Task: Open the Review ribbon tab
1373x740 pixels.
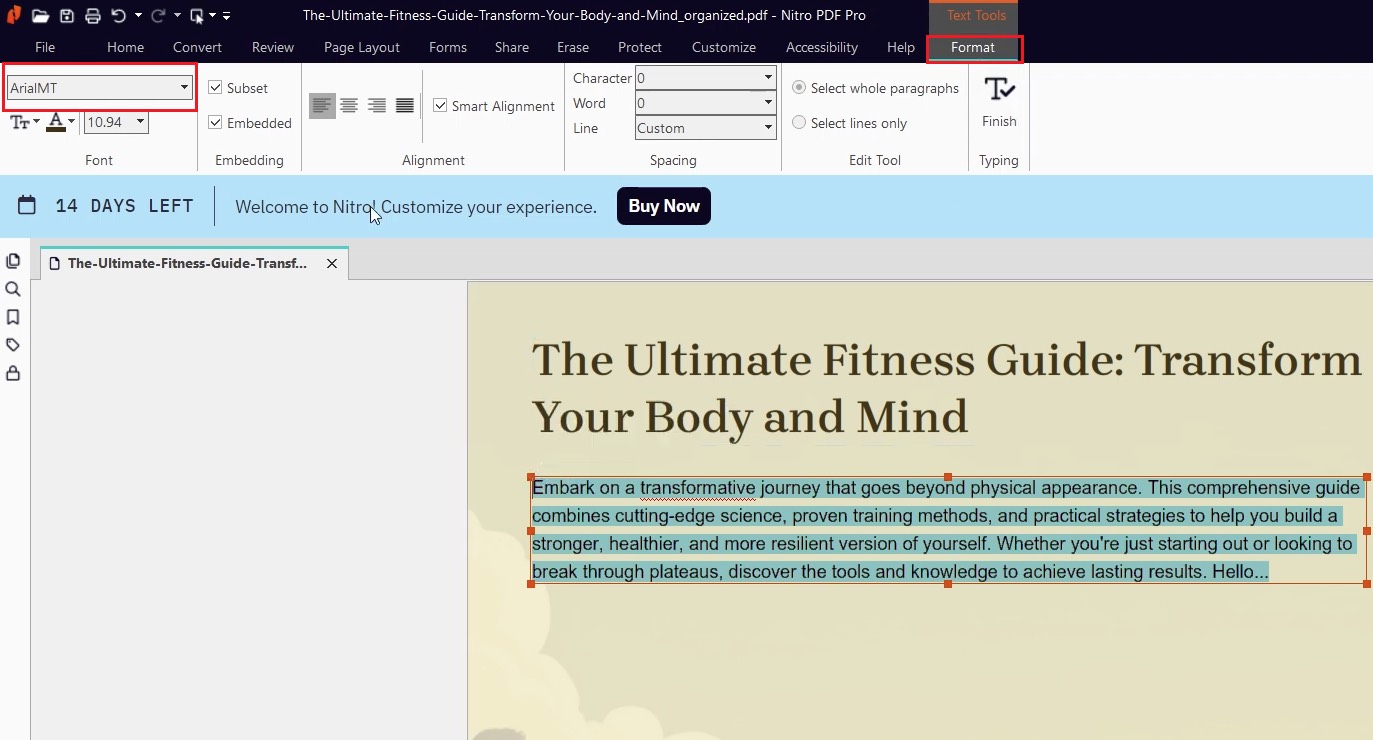Action: [273, 47]
